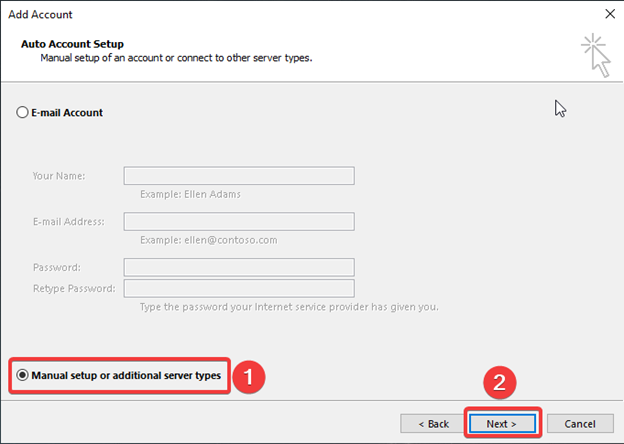Viewport: 624px width, 444px height.
Task: Focus the Your Name input field
Action: (x=239, y=176)
